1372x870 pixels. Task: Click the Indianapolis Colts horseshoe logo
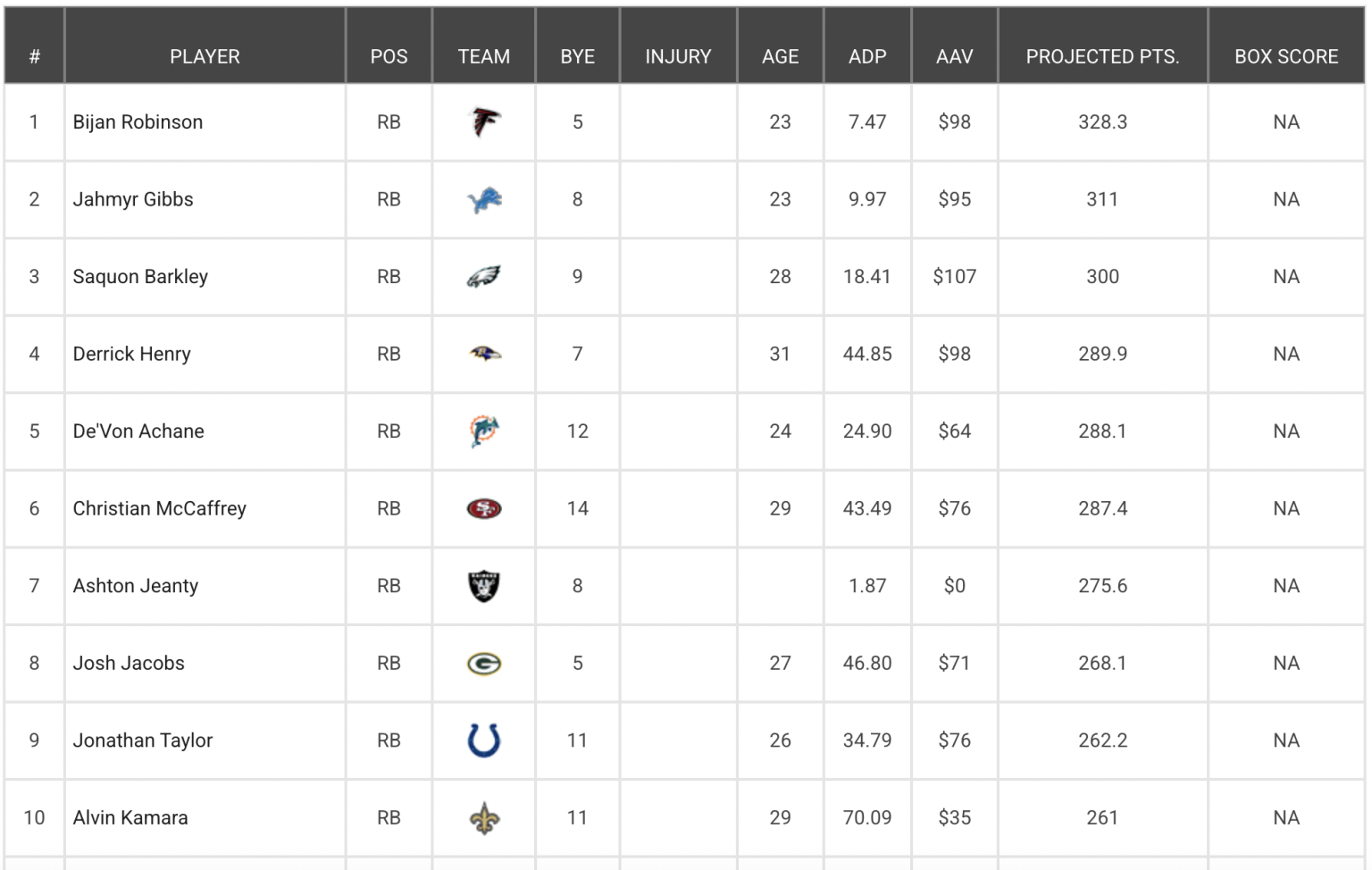coord(484,740)
